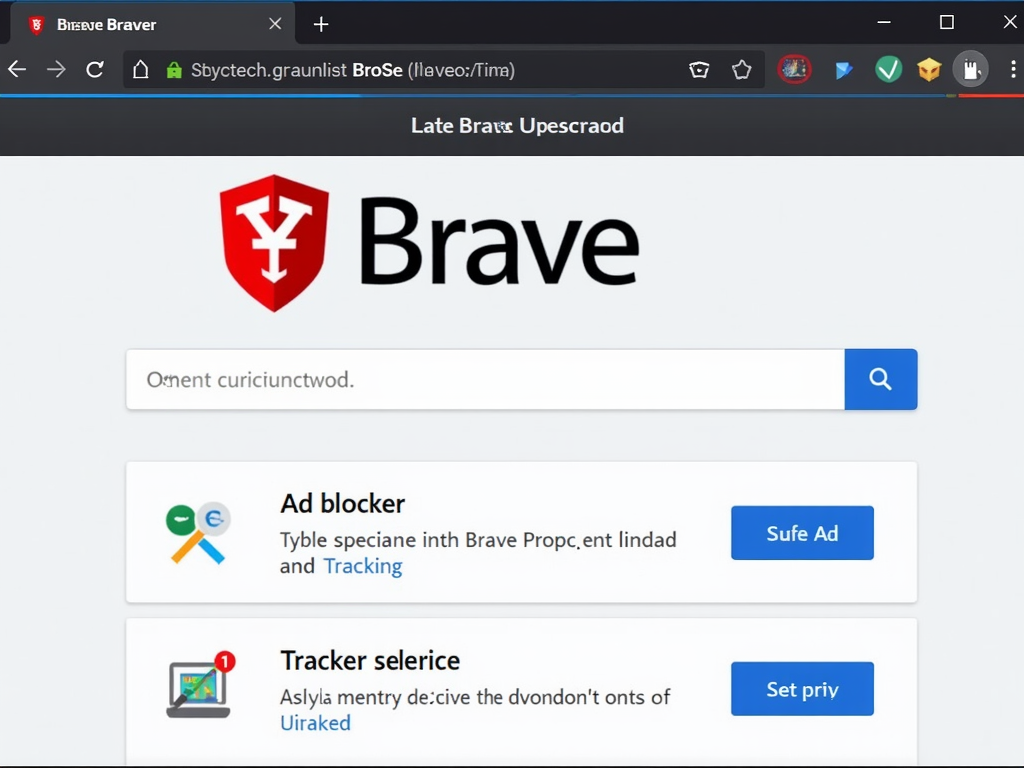Open the red circled extension icon
This screenshot has height=768, width=1024.
pyautogui.click(x=794, y=69)
